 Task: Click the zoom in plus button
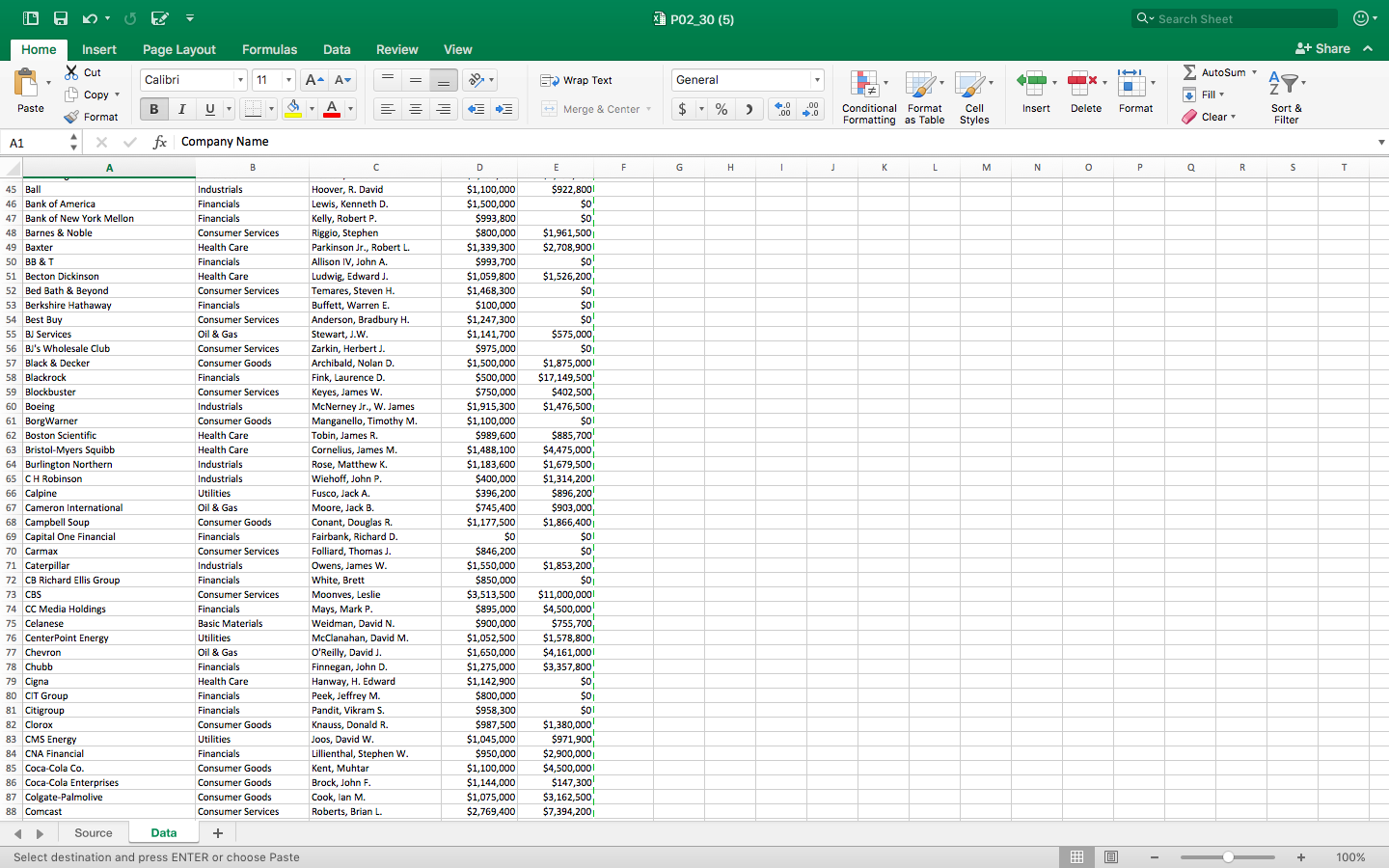click(1301, 857)
